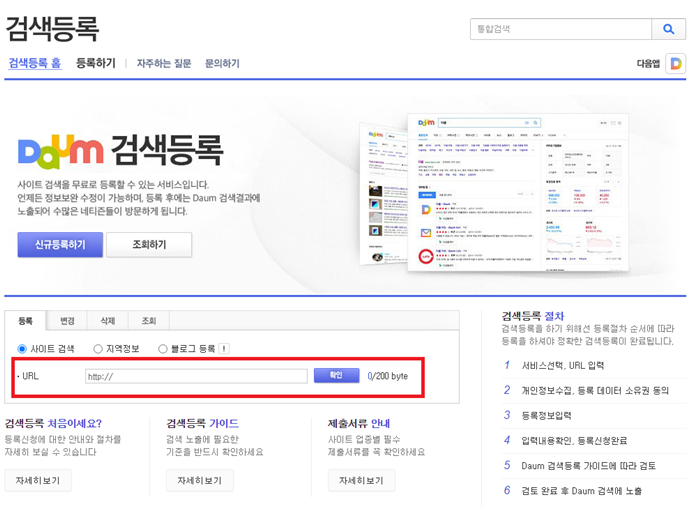Click step 5 Daum 검색등록 가이드에 따라 검토
Screen dimensions: 700x531
point(588,465)
